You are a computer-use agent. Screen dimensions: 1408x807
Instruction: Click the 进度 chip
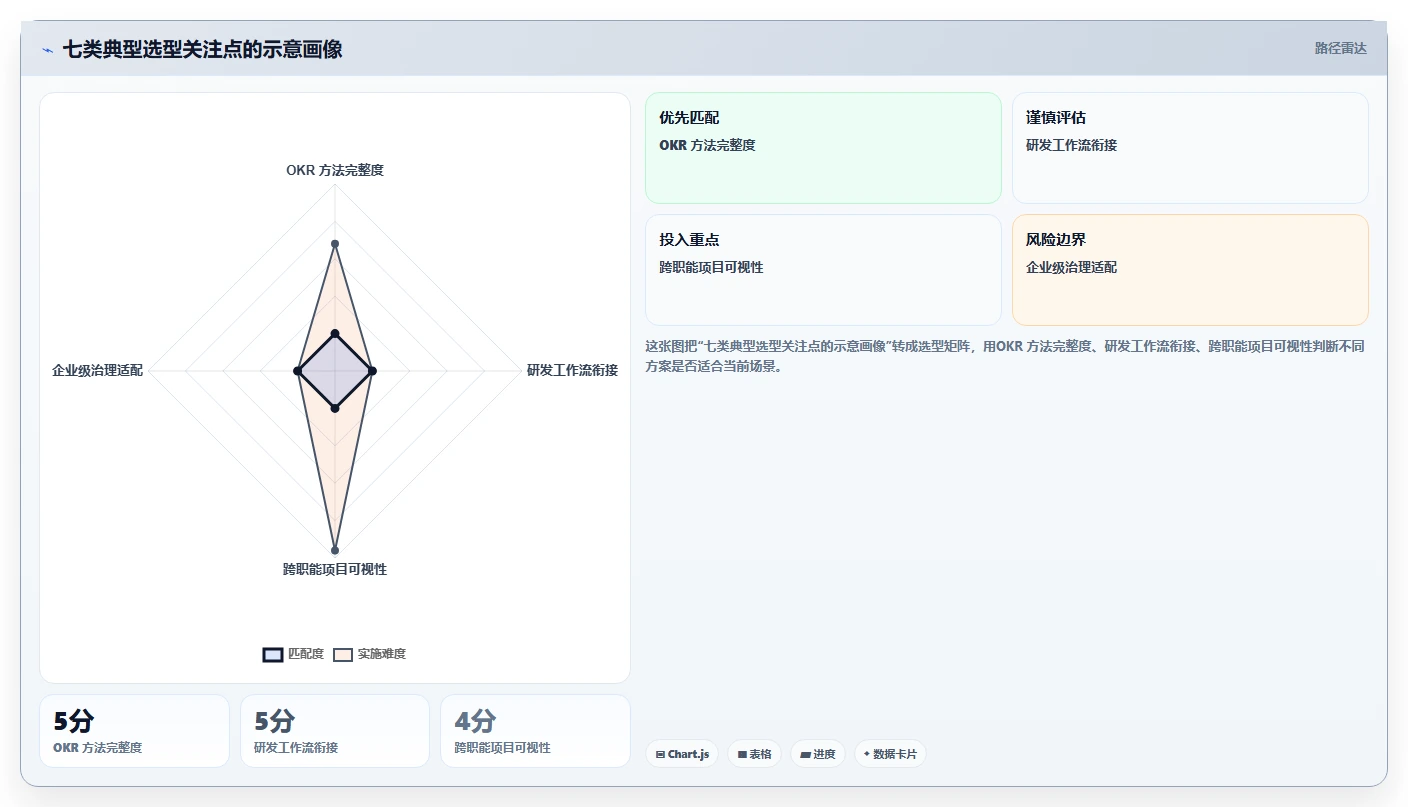817,754
